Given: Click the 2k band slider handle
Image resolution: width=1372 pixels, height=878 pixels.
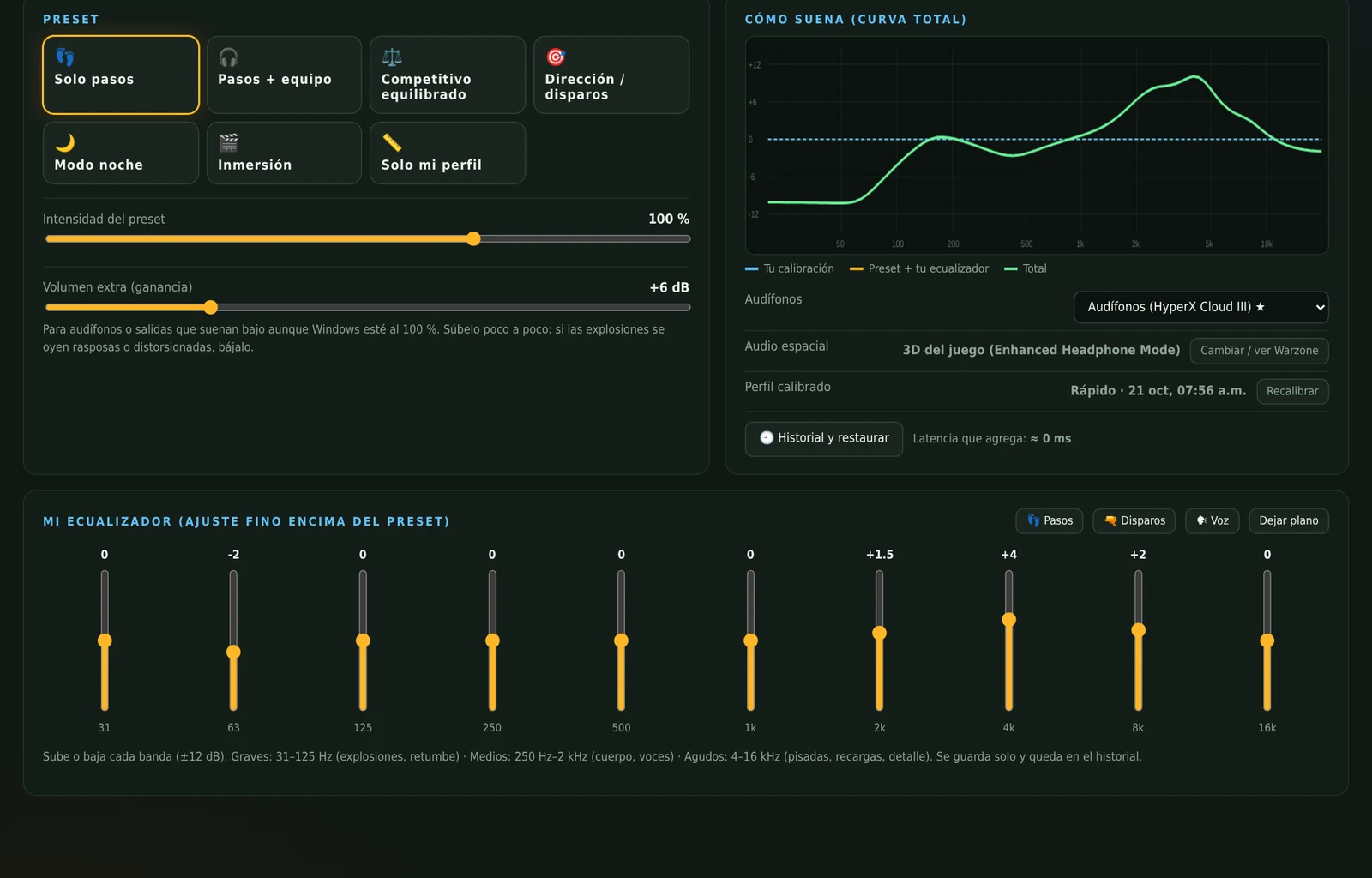Looking at the screenshot, I should (x=879, y=633).
